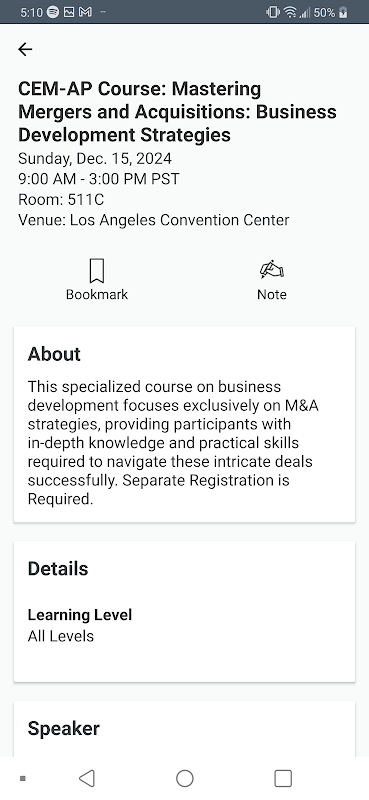
Task: Tap the Android back triangle button
Action: pos(87,779)
